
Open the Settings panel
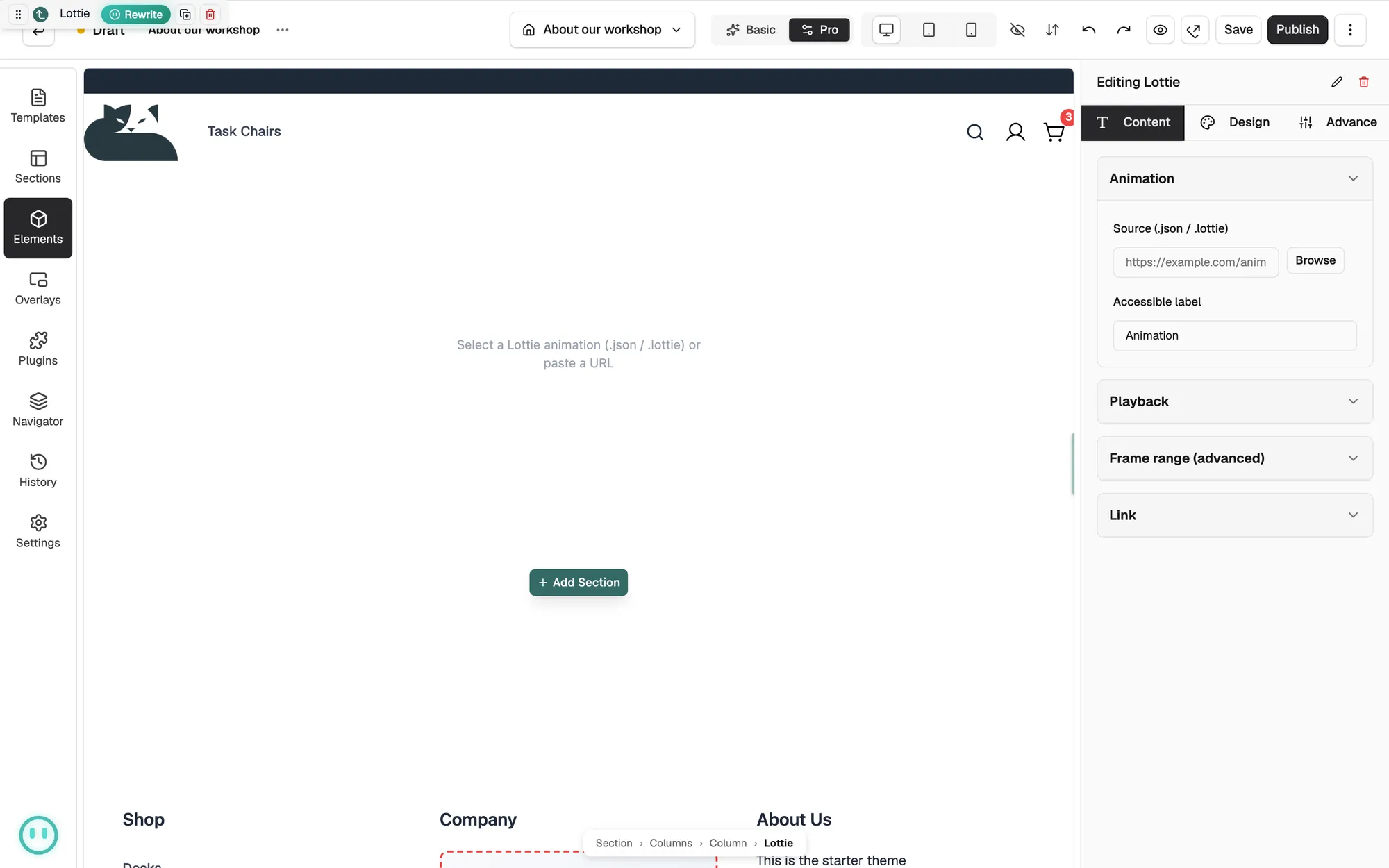click(x=38, y=532)
